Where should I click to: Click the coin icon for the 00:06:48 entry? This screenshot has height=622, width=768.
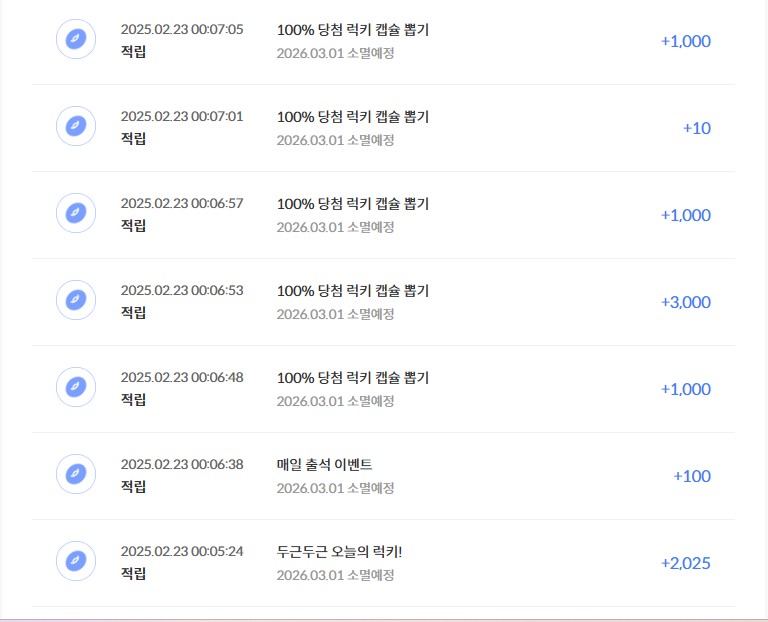tap(76, 387)
